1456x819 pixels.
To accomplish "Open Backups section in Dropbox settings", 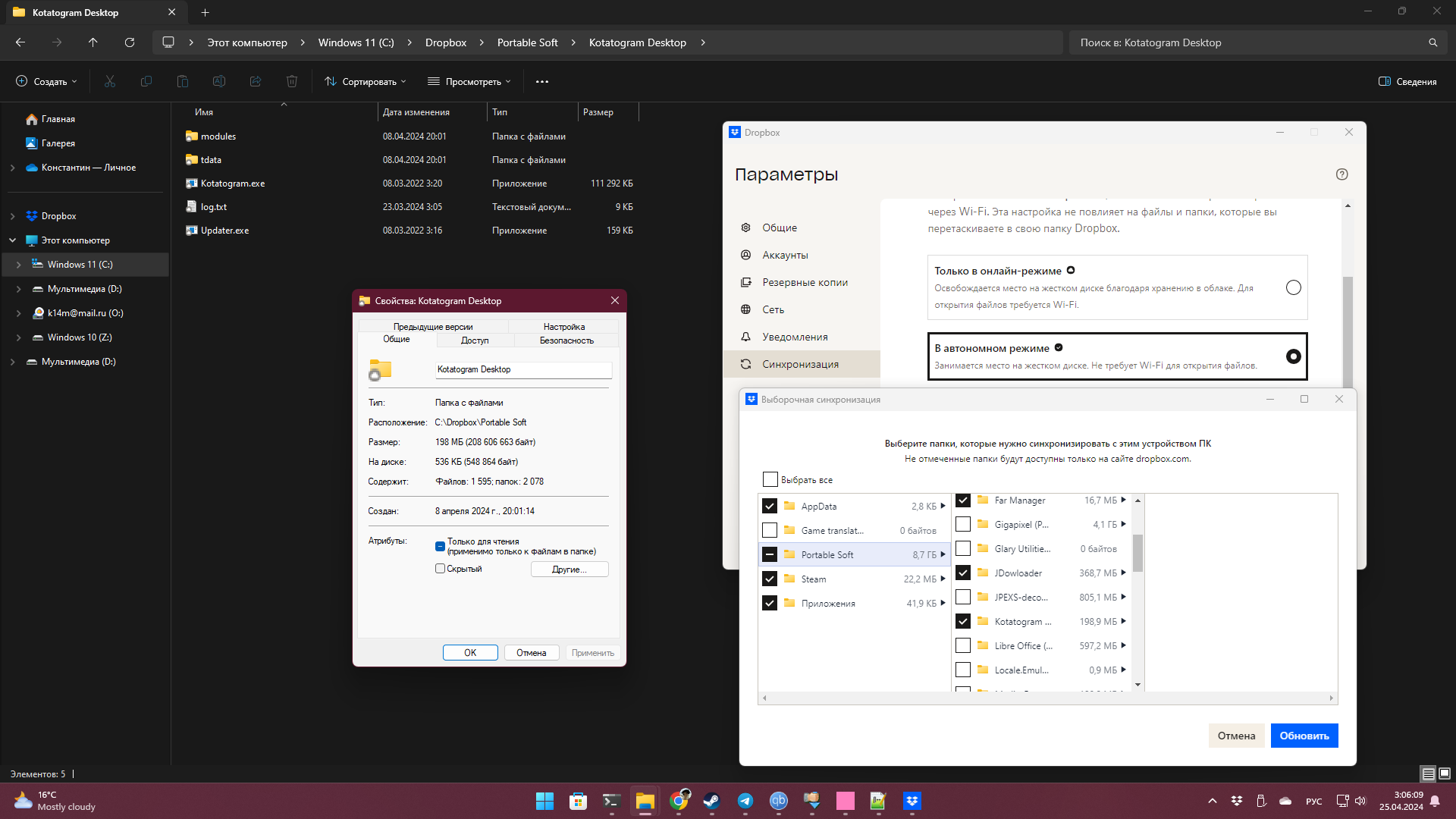I will click(805, 282).
